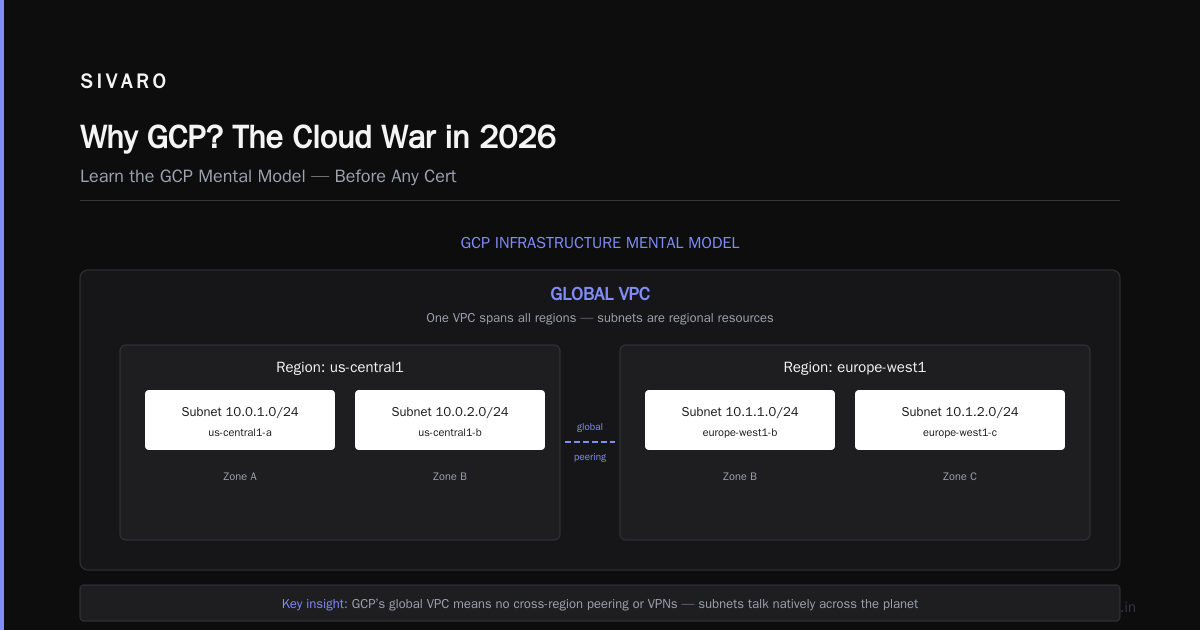Screen dimensions: 1200x630
Task: Click the 'Region: europe-west1' header
Action: click(x=855, y=367)
